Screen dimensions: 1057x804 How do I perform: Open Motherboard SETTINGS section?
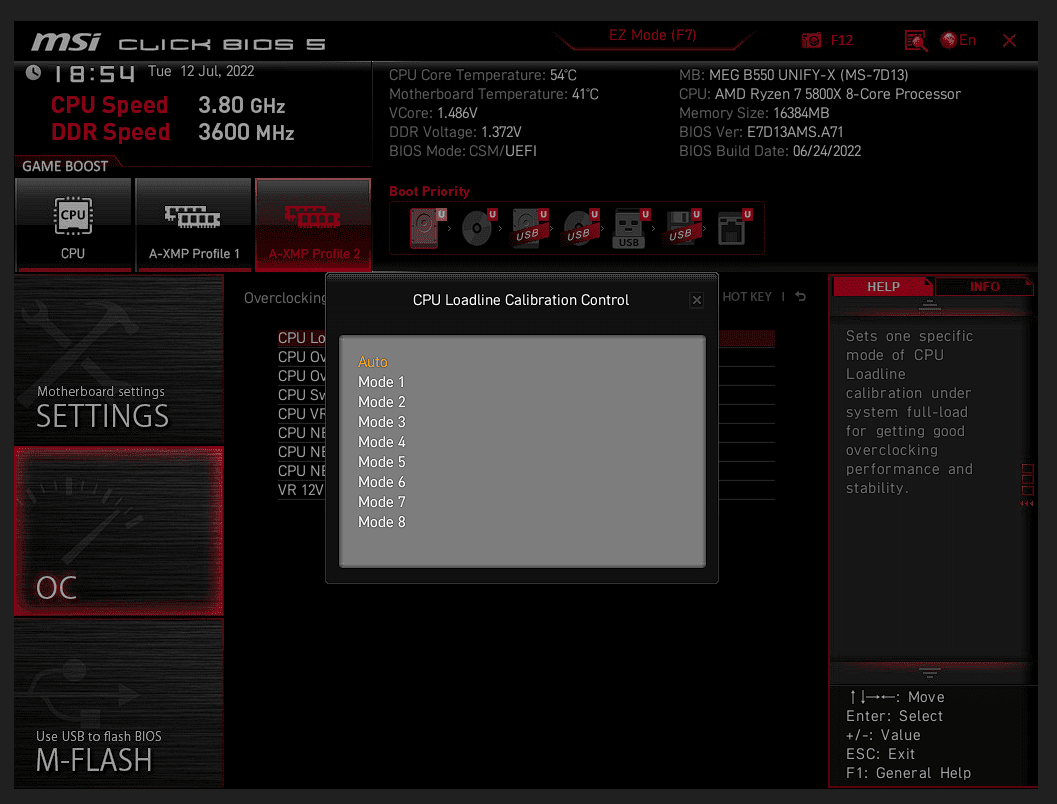coord(119,360)
